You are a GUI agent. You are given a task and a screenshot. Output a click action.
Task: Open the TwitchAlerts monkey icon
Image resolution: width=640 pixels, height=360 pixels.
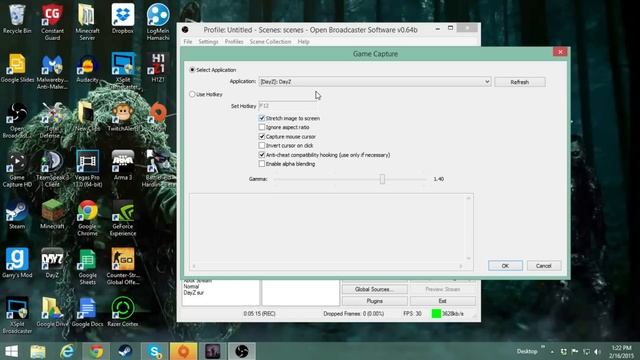122,117
